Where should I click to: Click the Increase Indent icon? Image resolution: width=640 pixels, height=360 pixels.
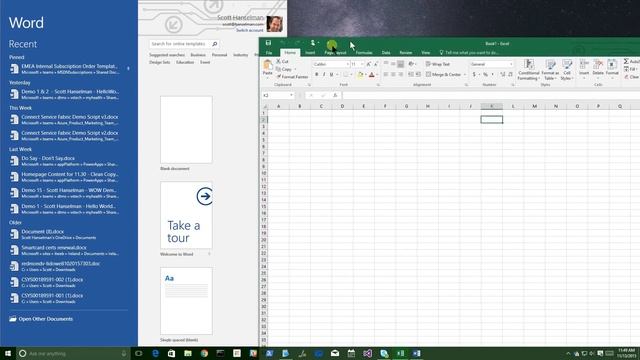pyautogui.click(x=418, y=74)
